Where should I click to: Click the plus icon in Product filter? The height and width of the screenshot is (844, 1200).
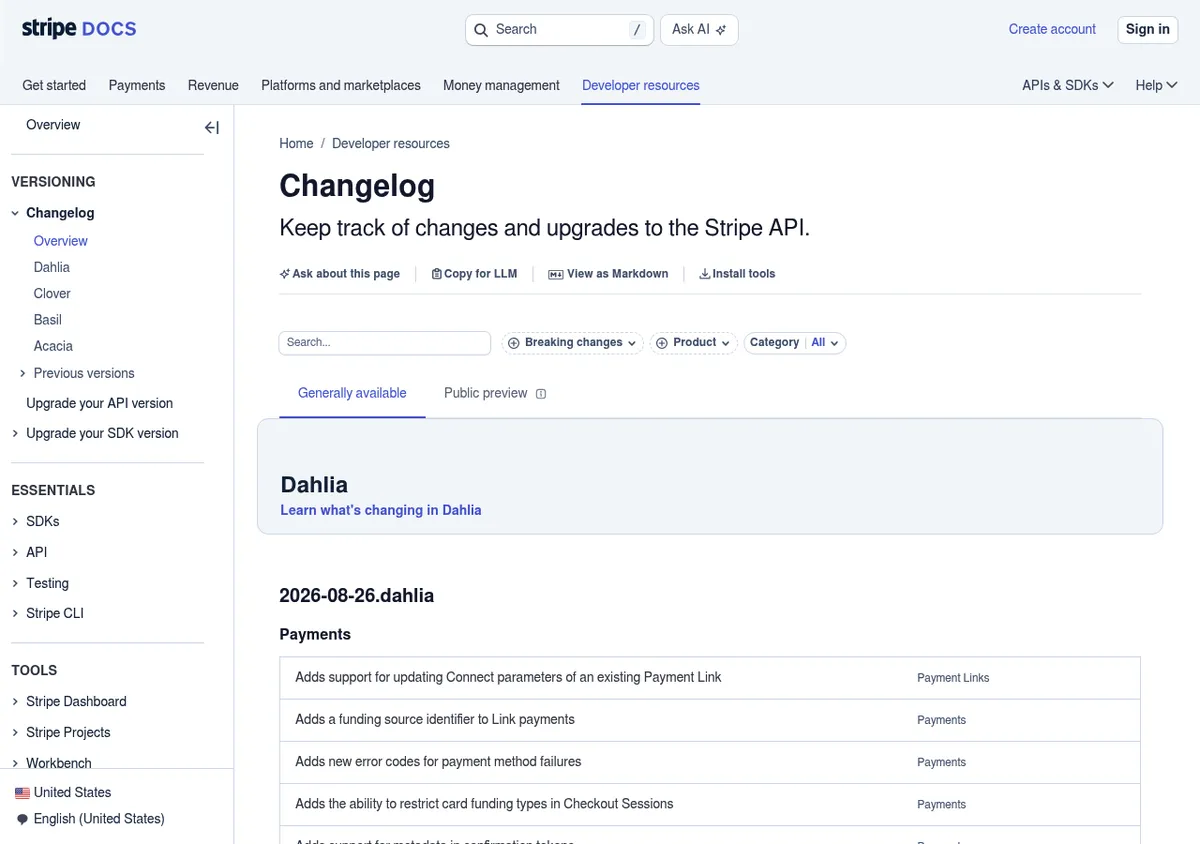coord(662,343)
